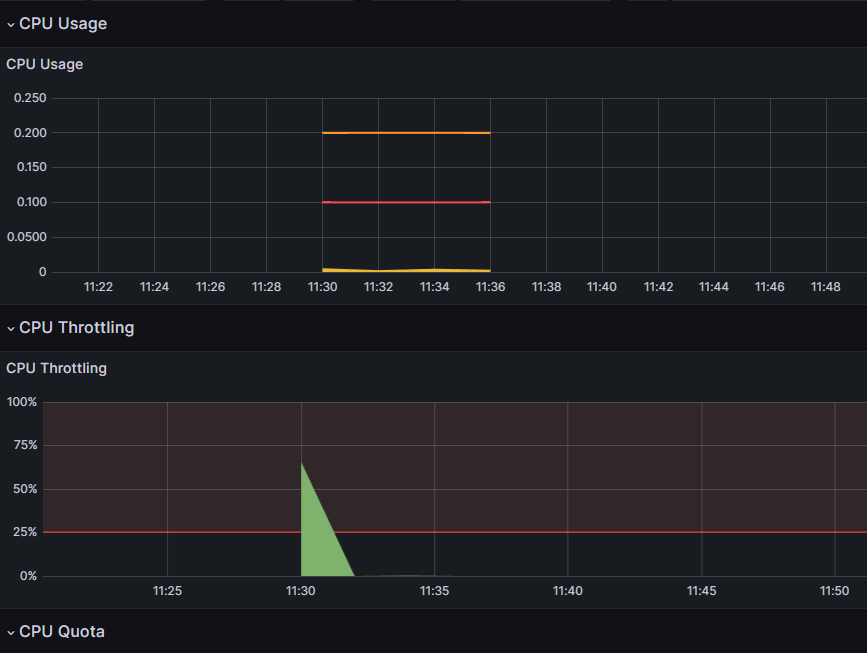
Task: Collapse the CPU Throttling row chevron
Action: (x=11, y=328)
